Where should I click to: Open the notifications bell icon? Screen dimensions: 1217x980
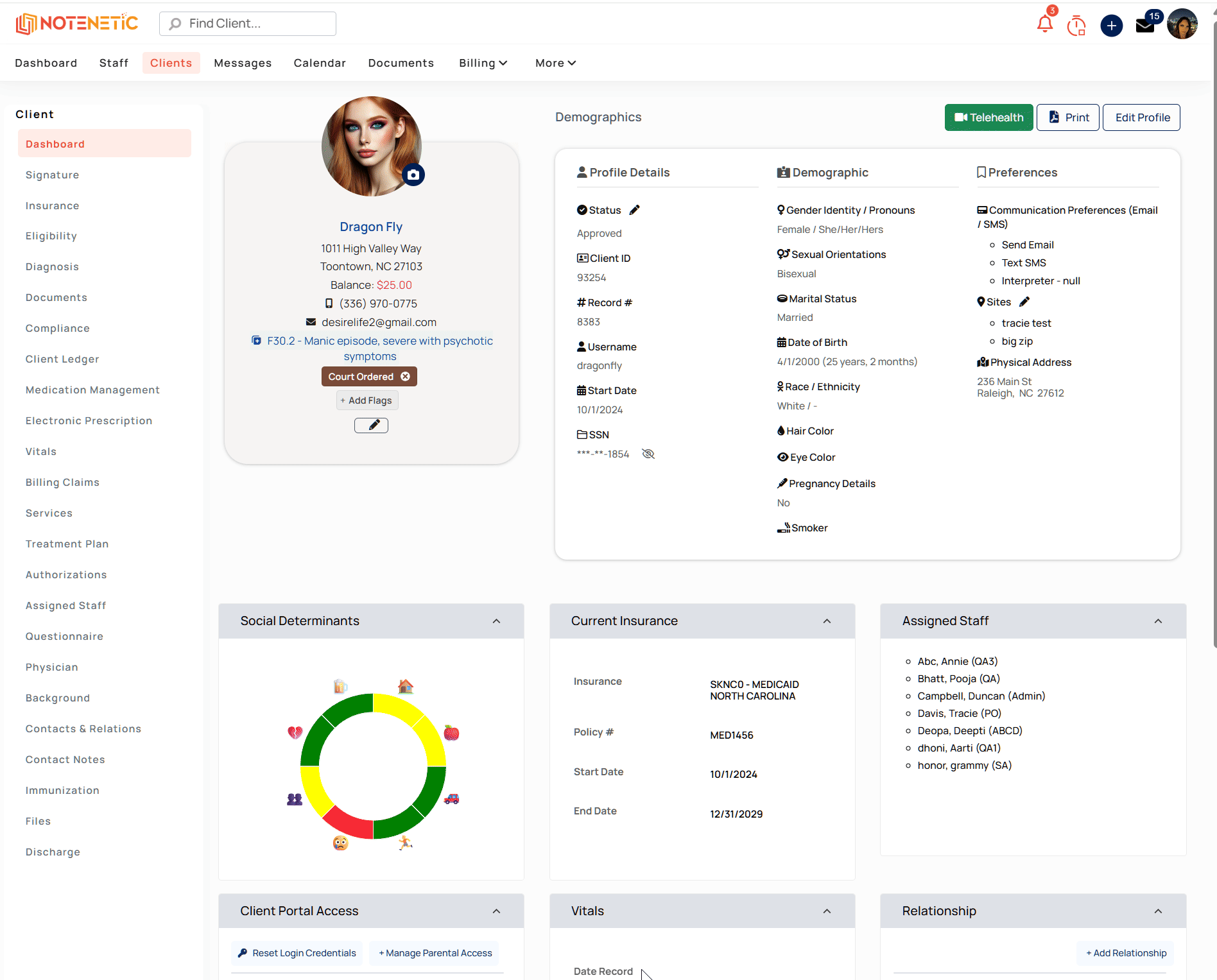click(x=1044, y=24)
